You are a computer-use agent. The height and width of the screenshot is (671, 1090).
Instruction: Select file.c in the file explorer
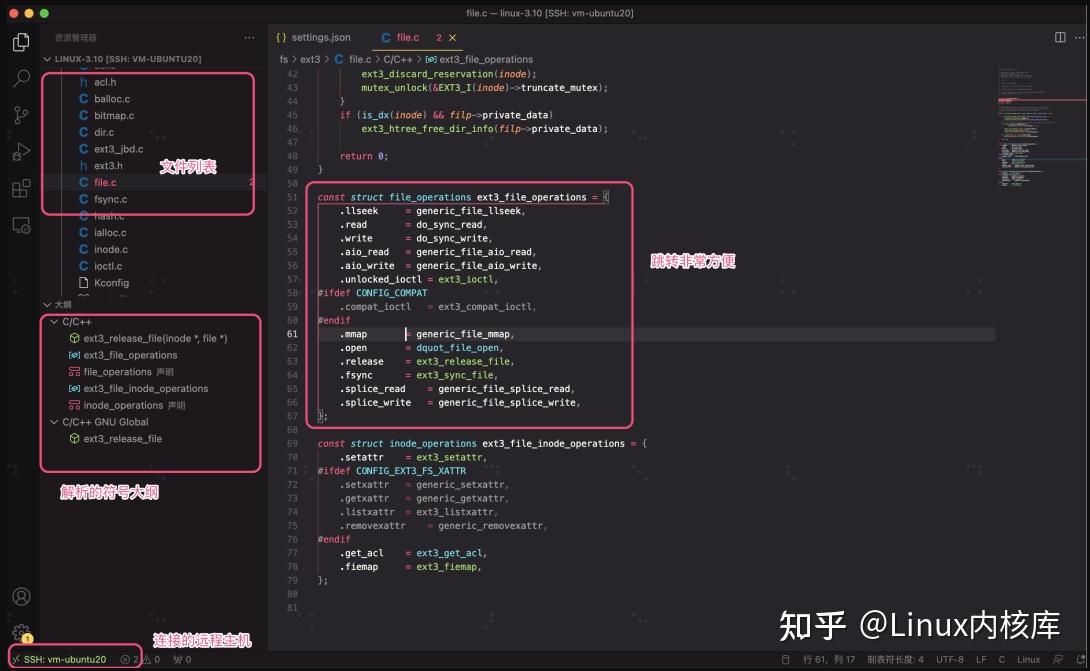click(x=105, y=182)
